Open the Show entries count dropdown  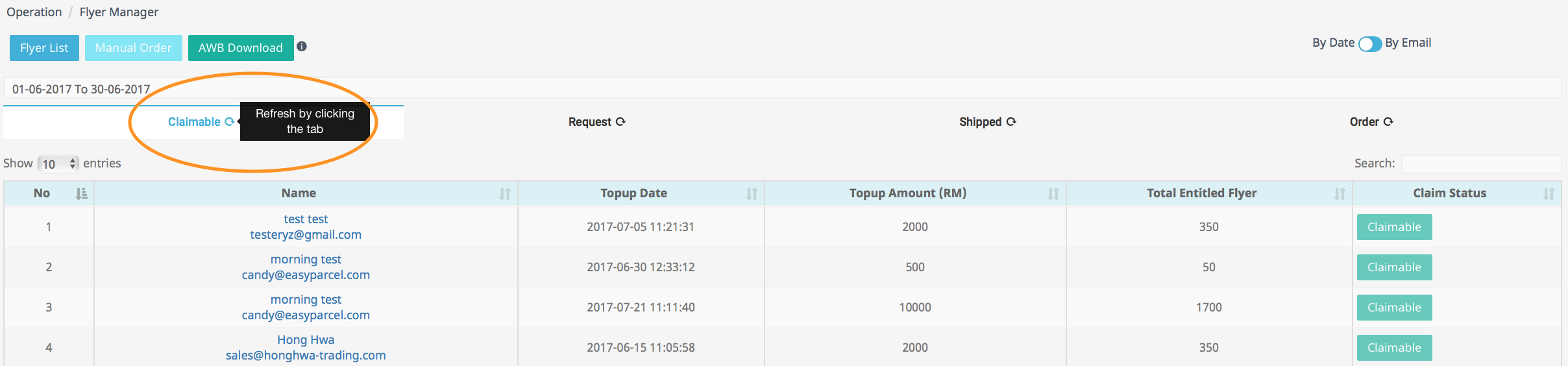(x=58, y=164)
